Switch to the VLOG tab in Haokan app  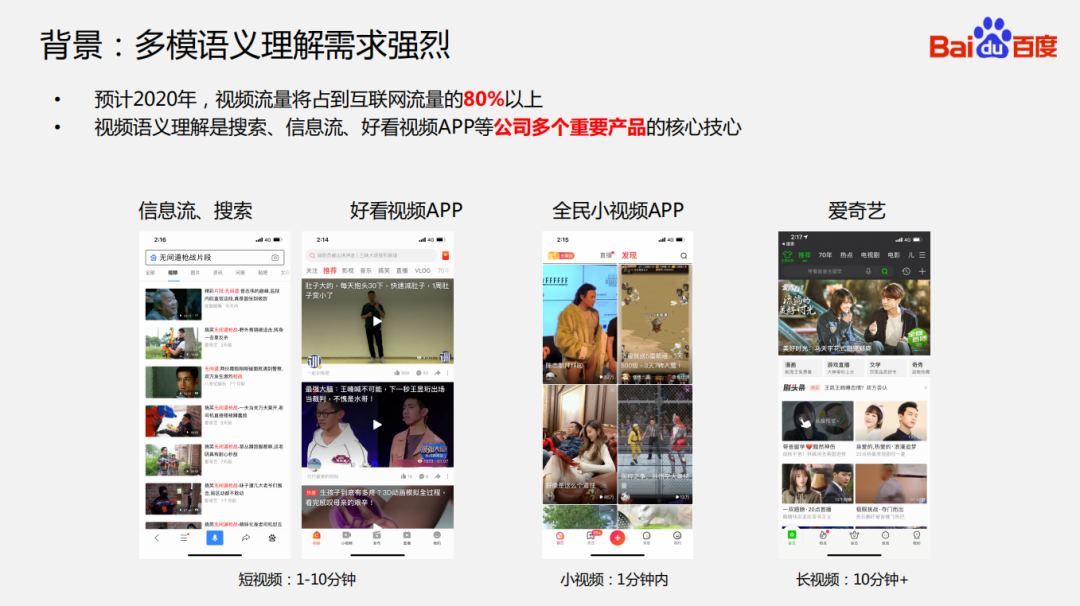[422, 271]
